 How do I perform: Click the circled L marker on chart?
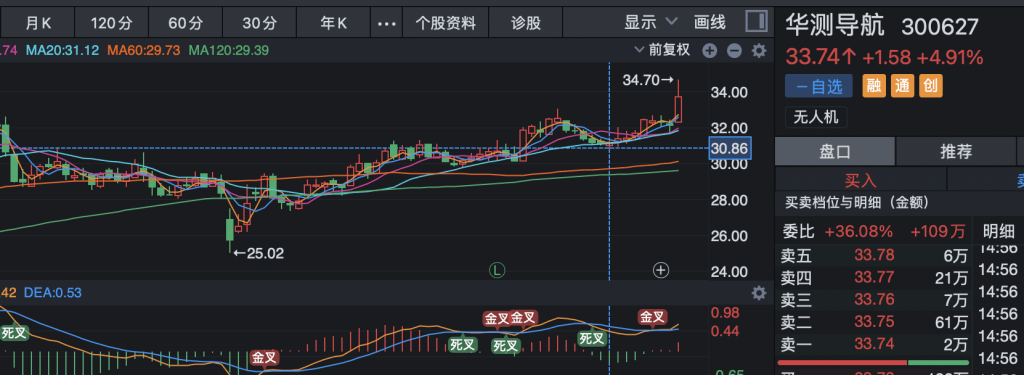(498, 269)
